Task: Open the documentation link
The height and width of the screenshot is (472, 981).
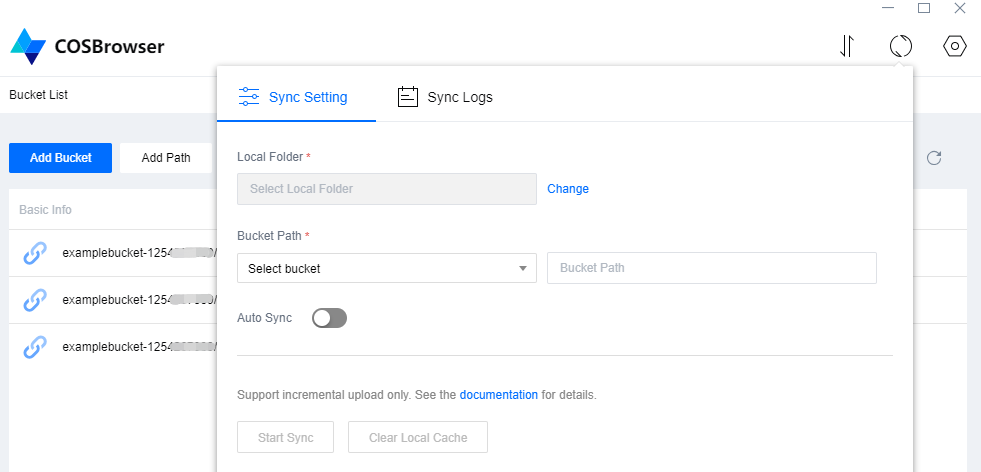Action: (498, 395)
